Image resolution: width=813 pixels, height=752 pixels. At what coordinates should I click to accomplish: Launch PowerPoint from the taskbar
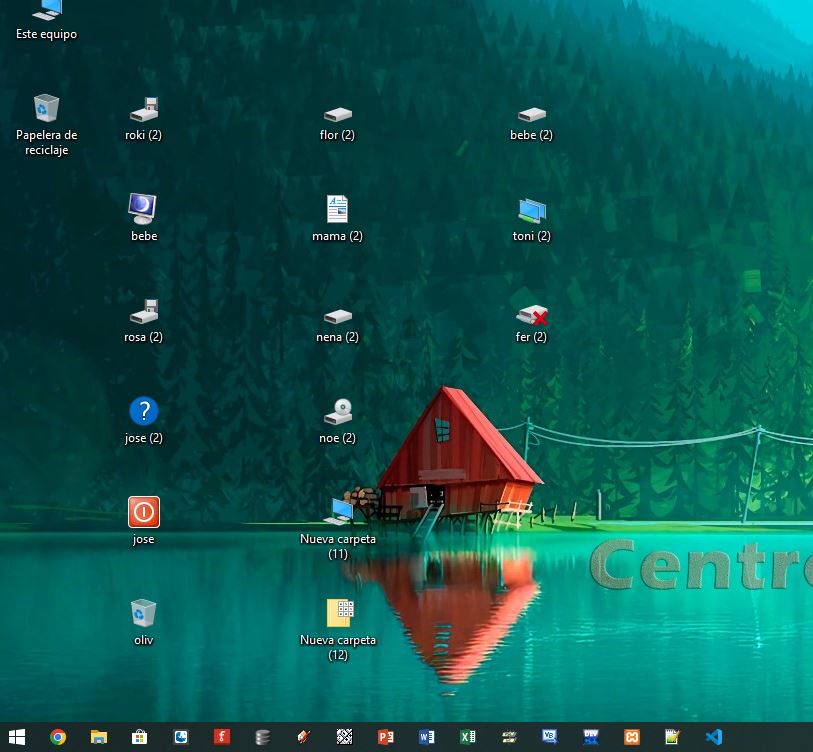tap(386, 737)
